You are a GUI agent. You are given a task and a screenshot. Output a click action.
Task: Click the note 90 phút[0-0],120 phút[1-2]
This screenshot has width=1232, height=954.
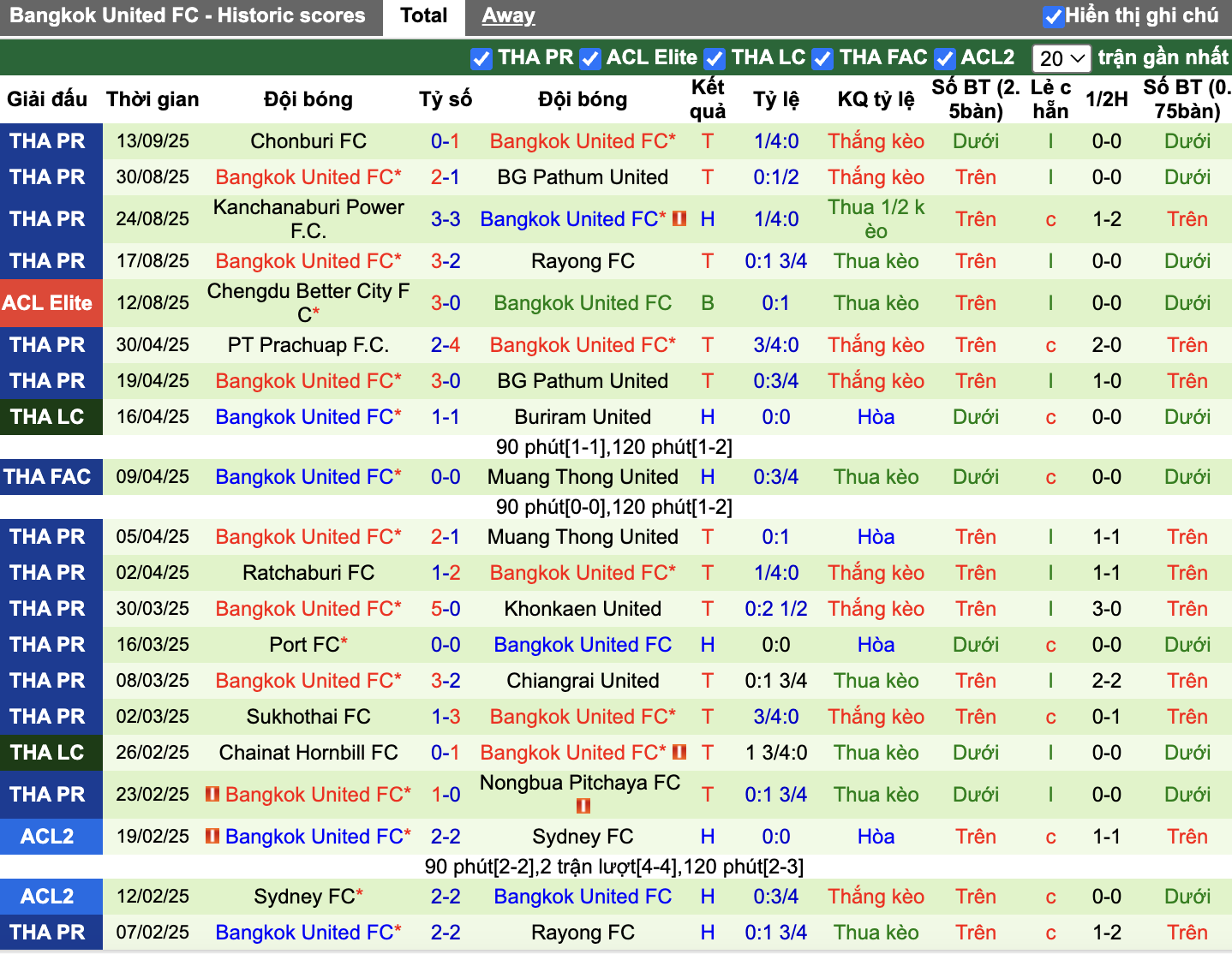tap(614, 507)
